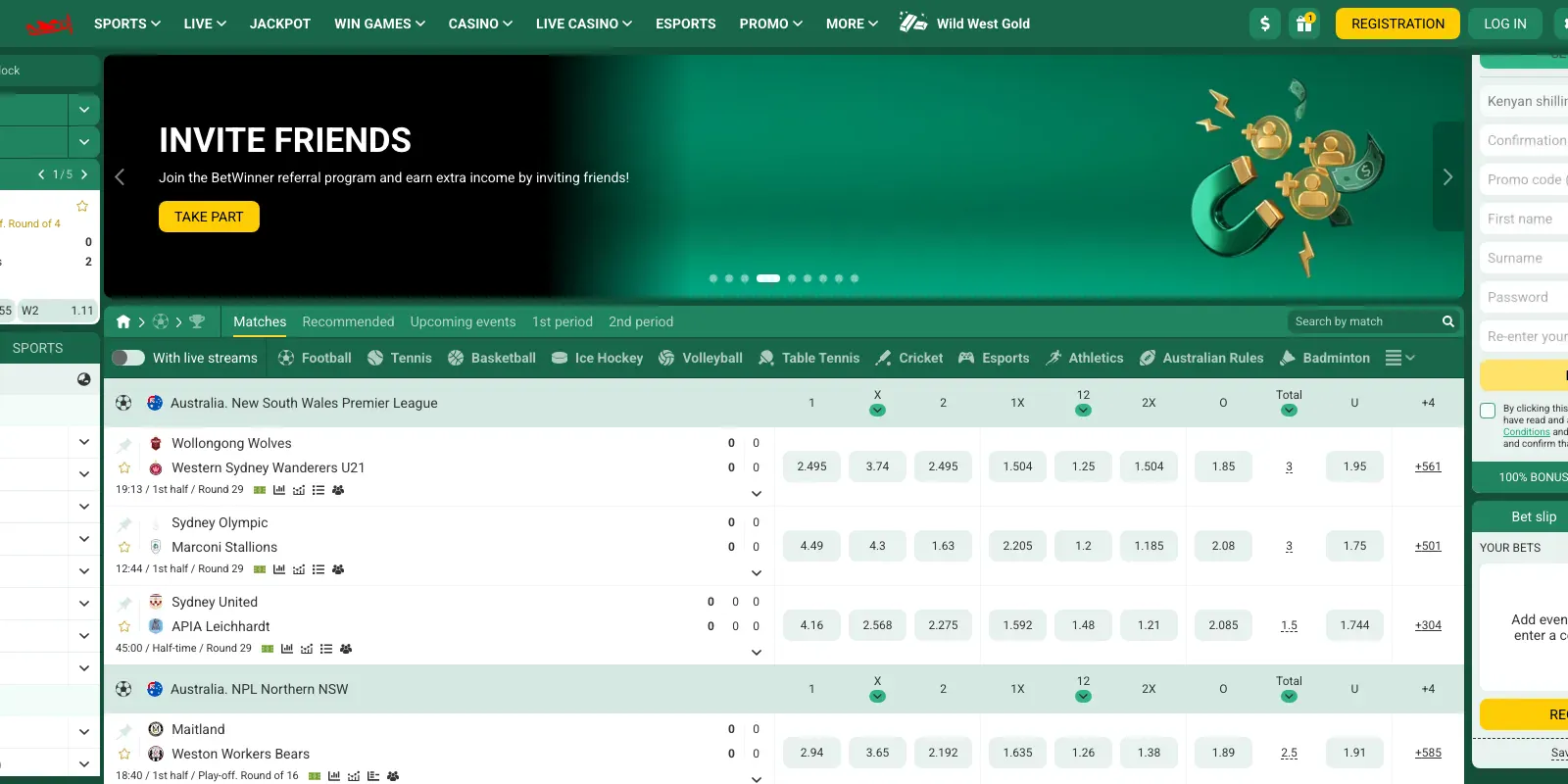
Task: Pin the Sydney United match
Action: 124,603
